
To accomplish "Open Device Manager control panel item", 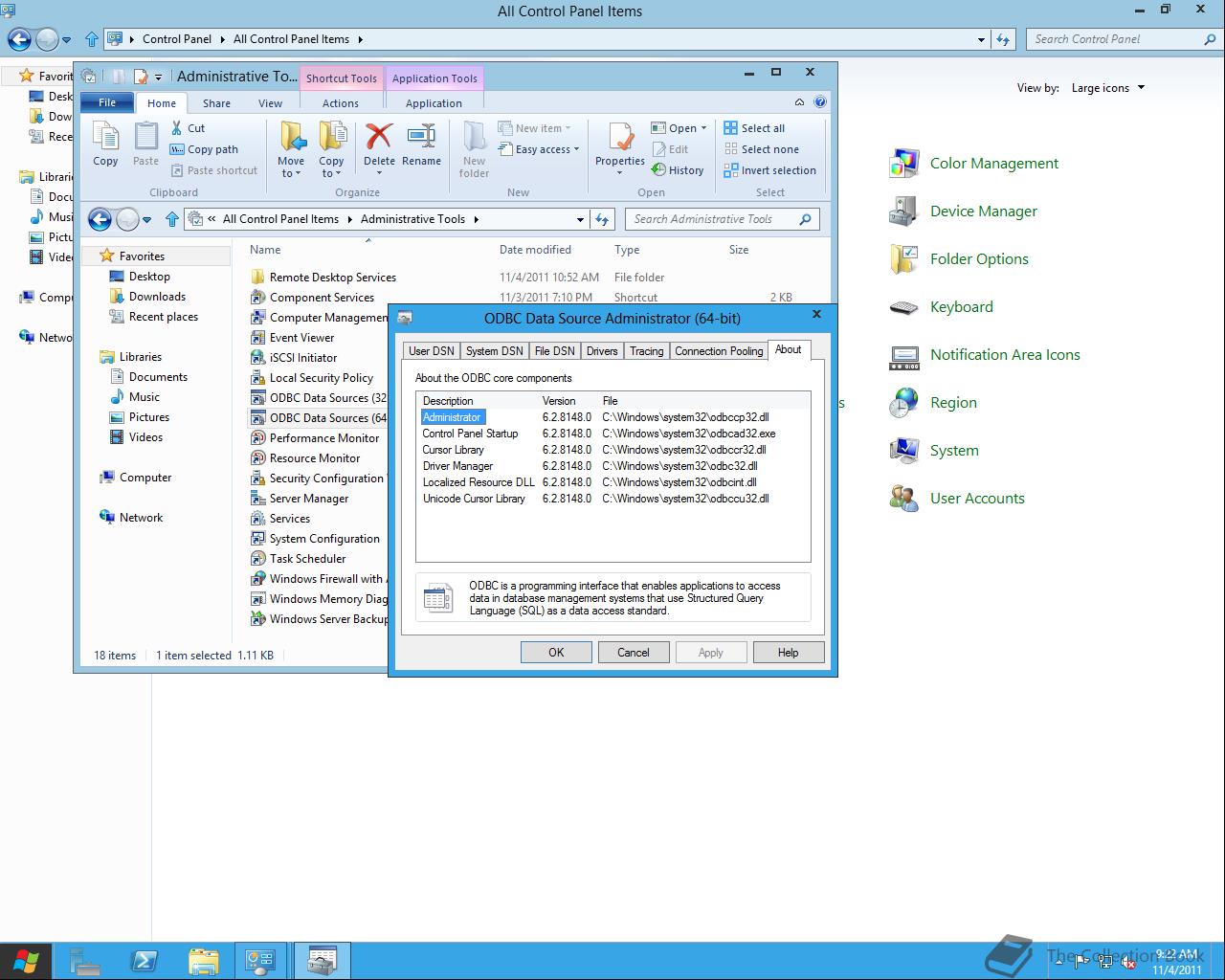I will point(963,212).
